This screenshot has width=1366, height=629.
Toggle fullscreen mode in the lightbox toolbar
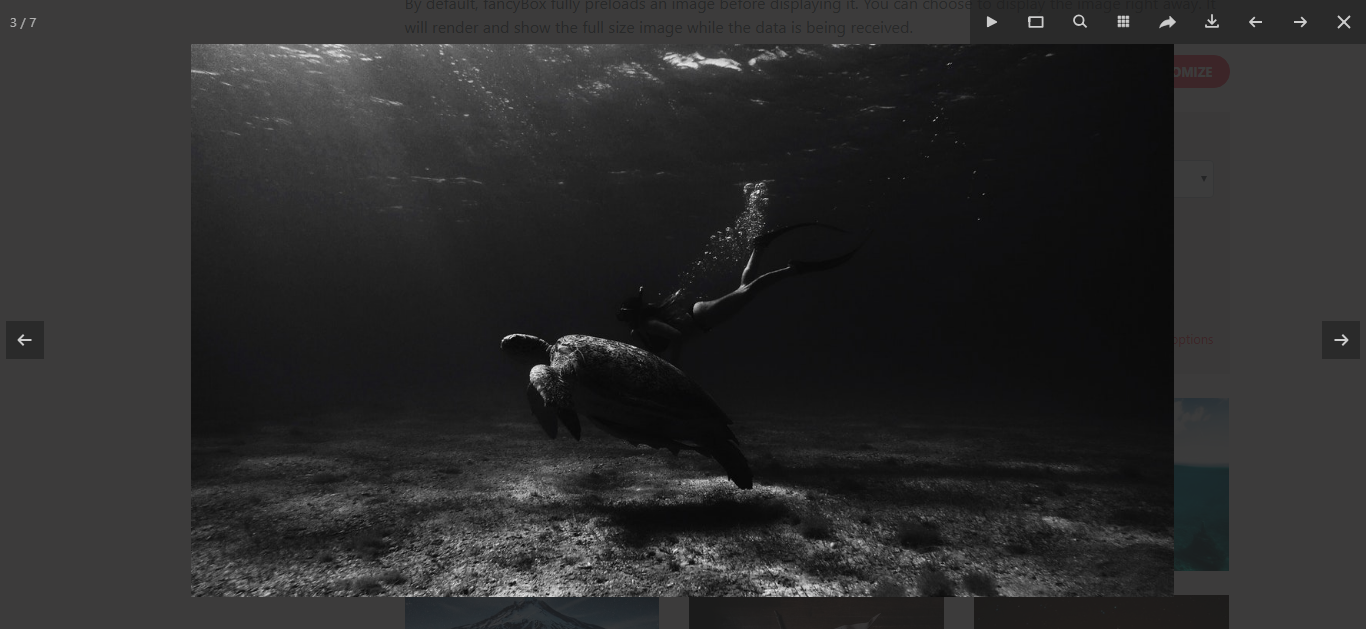click(1036, 22)
